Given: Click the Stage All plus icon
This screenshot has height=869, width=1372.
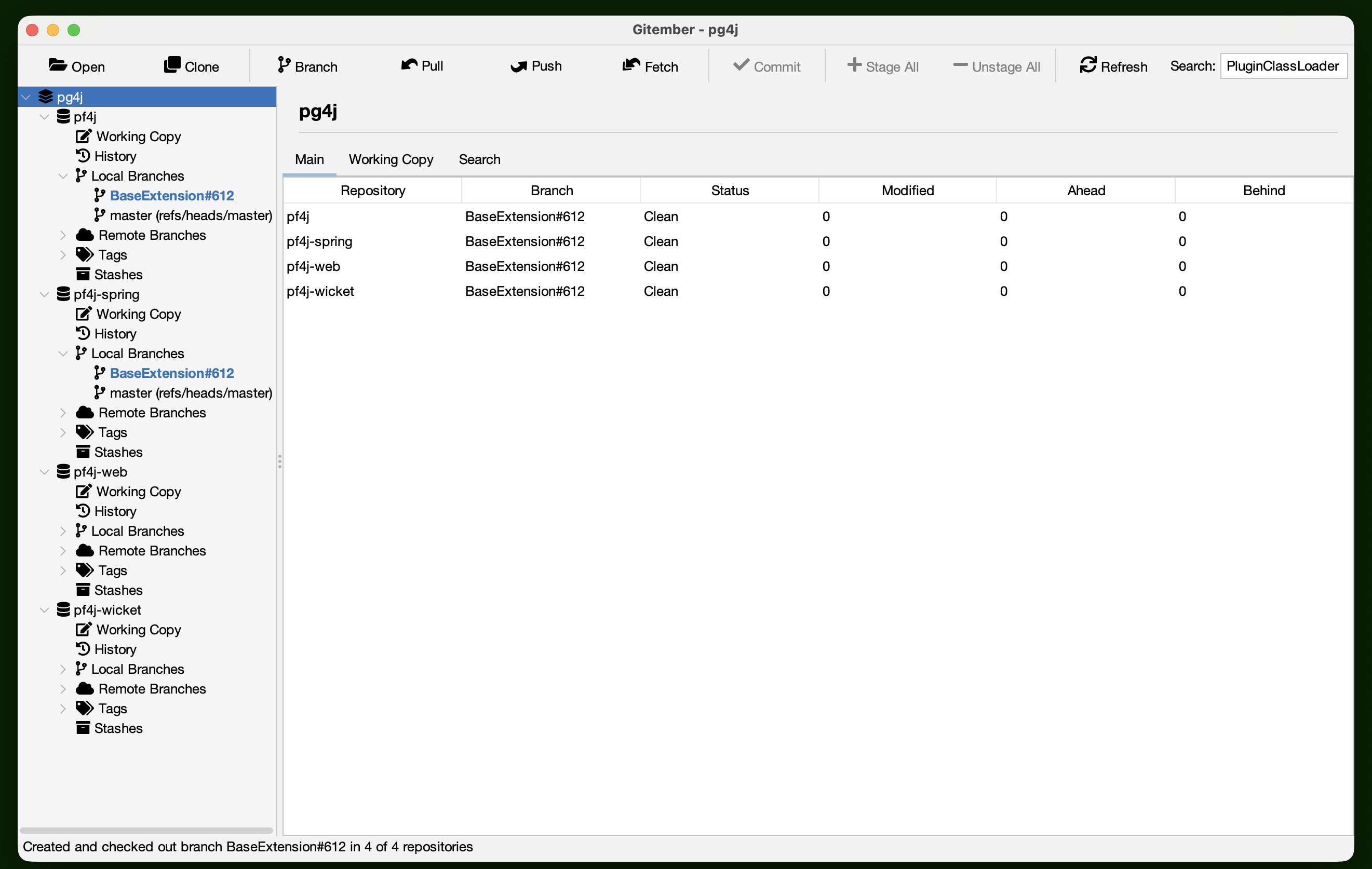Looking at the screenshot, I should coord(854,65).
